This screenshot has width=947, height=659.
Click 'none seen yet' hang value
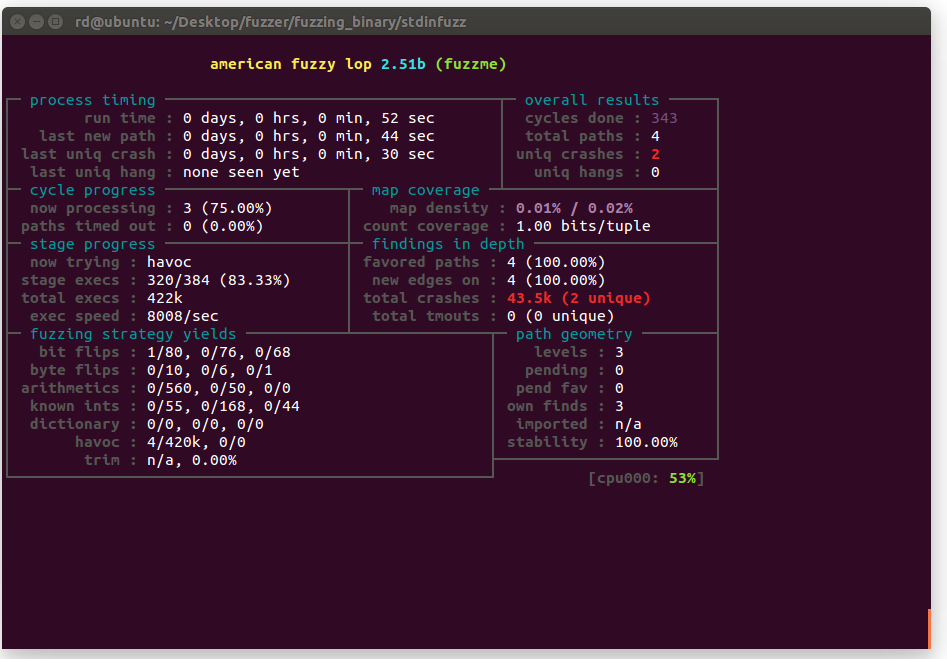(241, 173)
